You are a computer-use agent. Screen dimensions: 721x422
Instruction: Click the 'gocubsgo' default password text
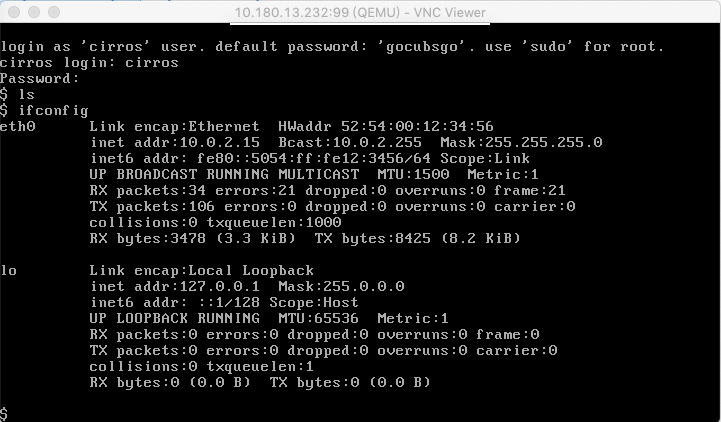pyautogui.click(x=422, y=46)
